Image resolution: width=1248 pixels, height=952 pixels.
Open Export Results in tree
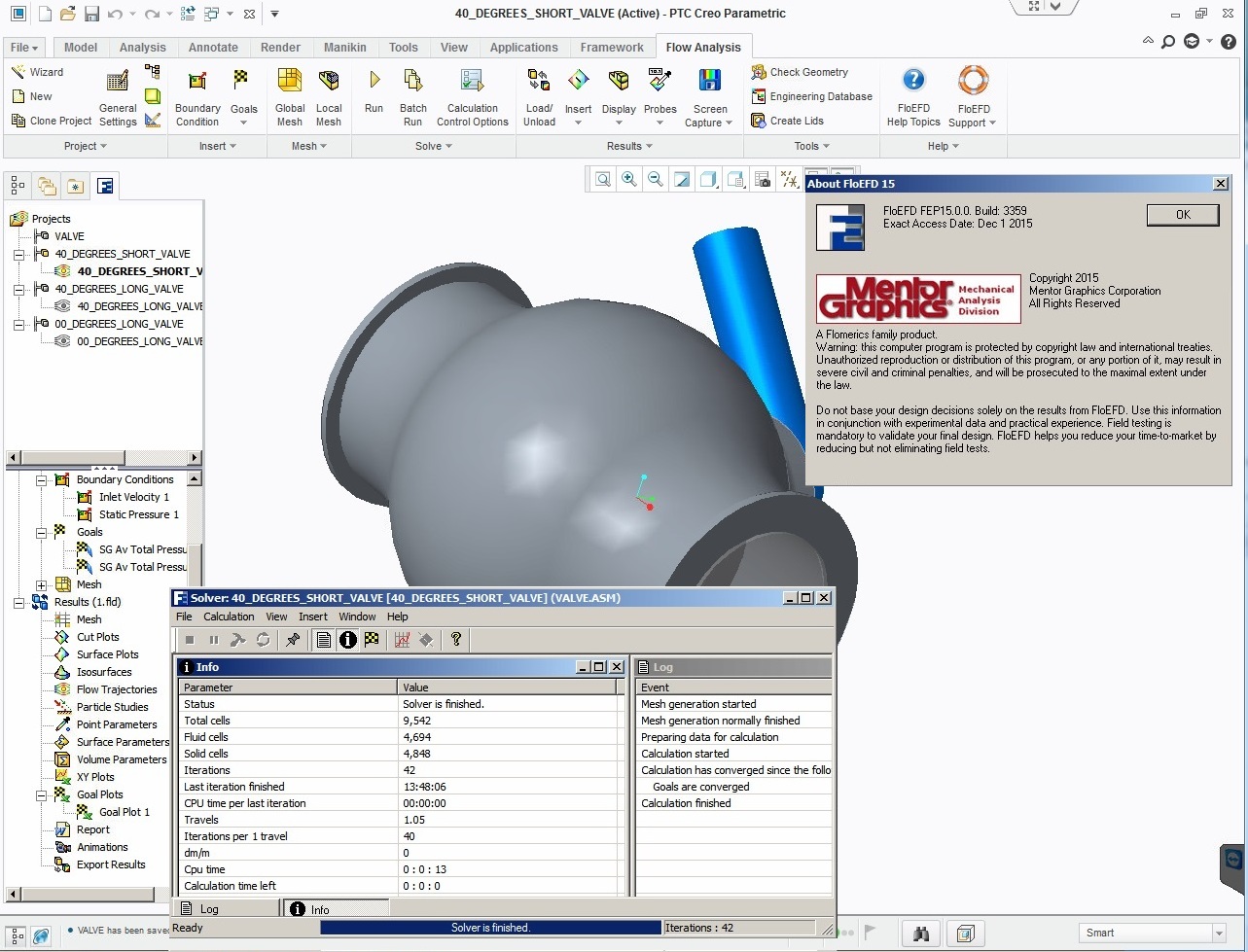111,864
